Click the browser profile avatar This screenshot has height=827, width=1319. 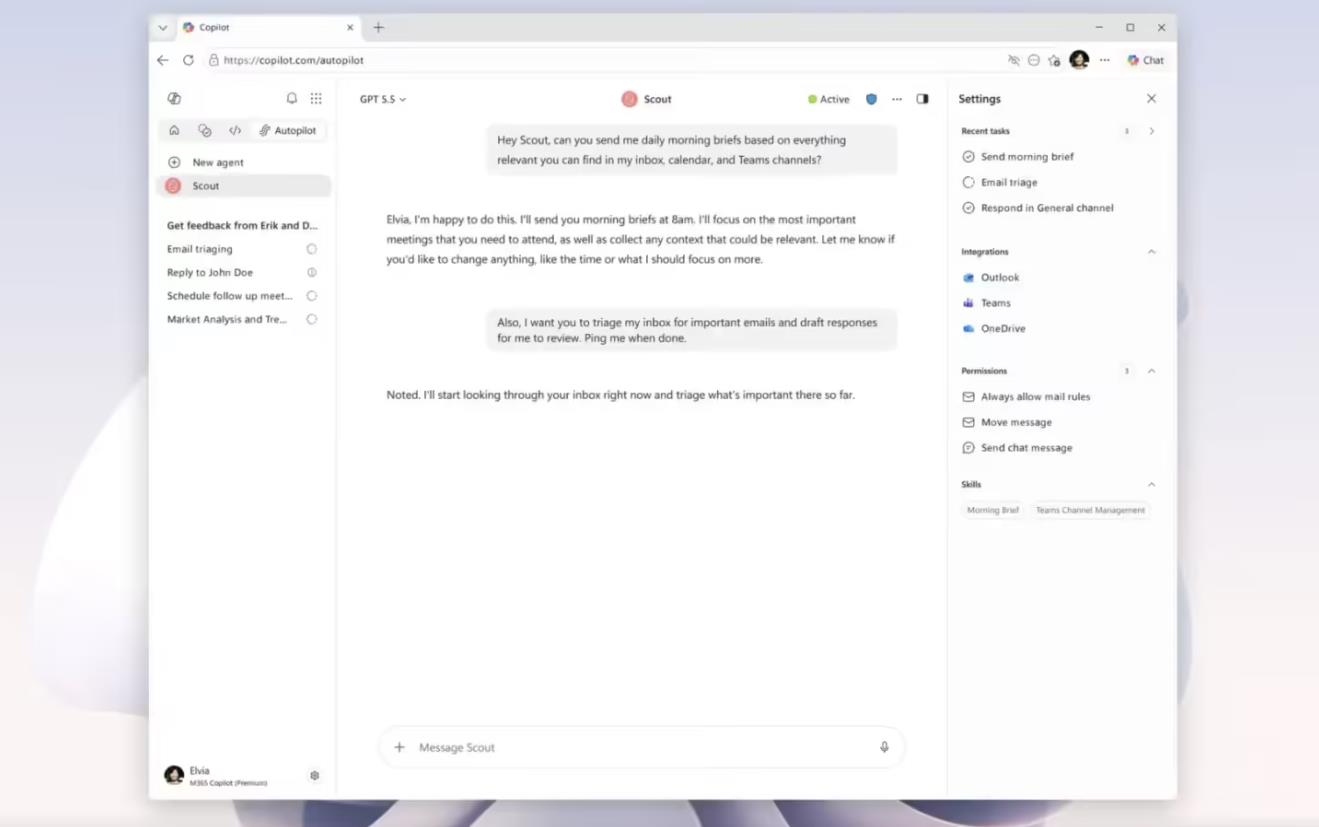pyautogui.click(x=1079, y=60)
